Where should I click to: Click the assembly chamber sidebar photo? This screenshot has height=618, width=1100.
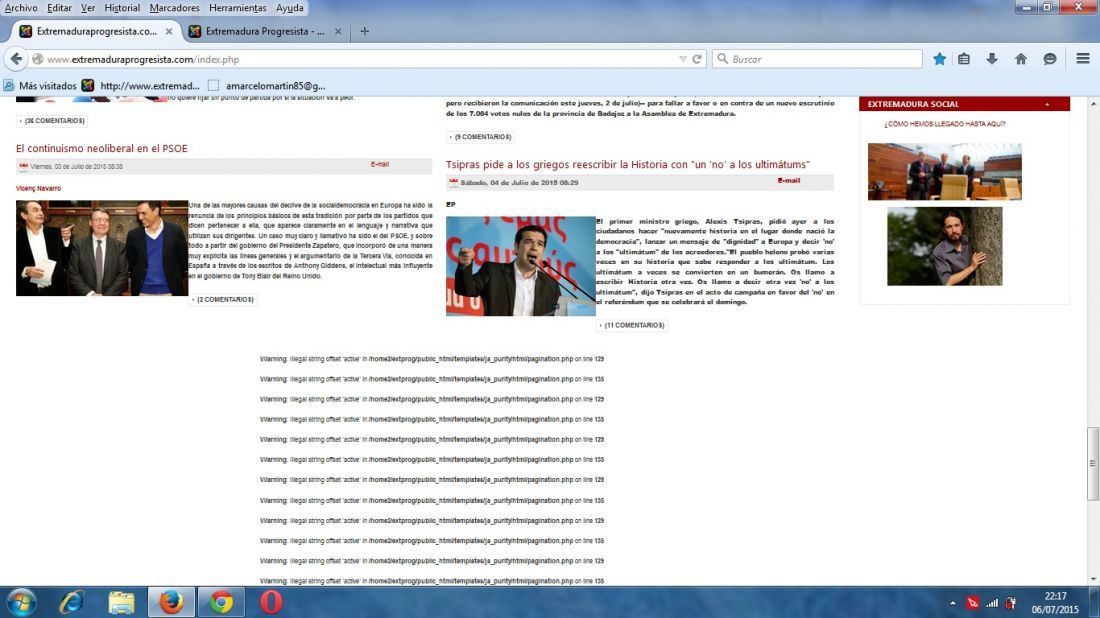tap(944, 172)
